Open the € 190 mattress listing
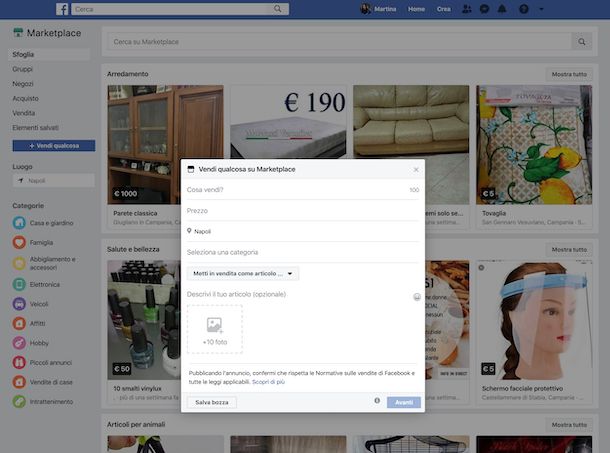 288,121
